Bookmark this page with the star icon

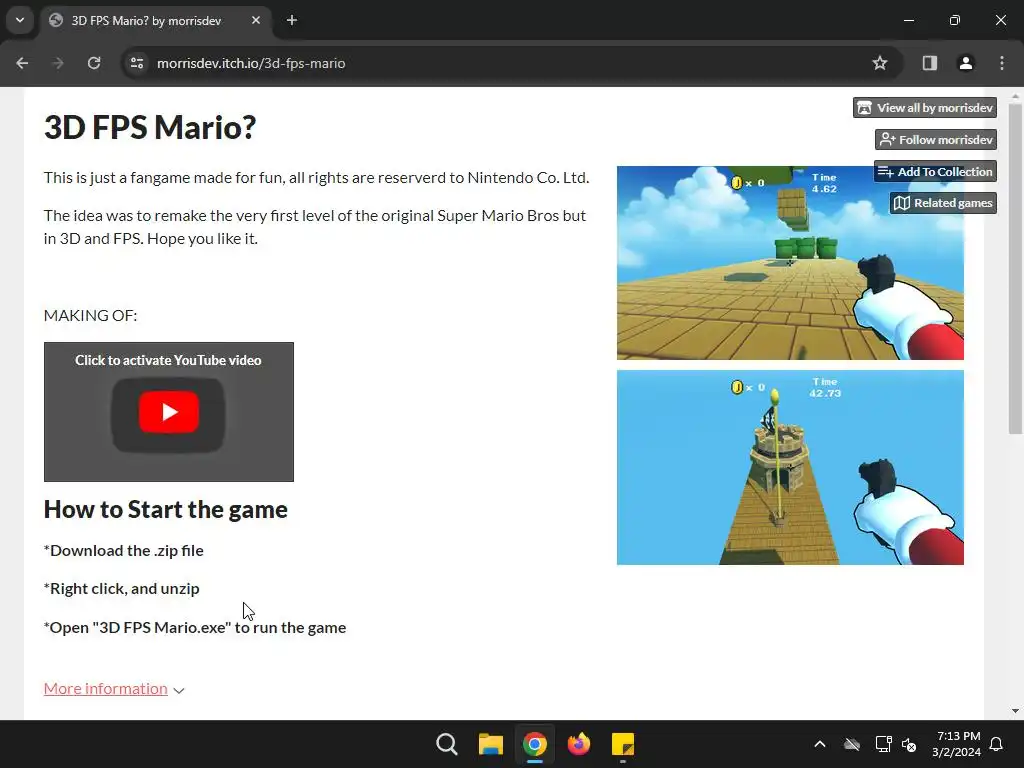click(x=880, y=63)
